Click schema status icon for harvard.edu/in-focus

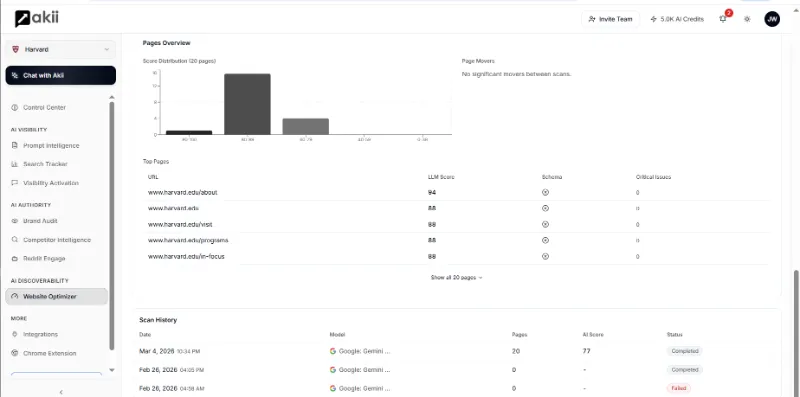pyautogui.click(x=545, y=256)
